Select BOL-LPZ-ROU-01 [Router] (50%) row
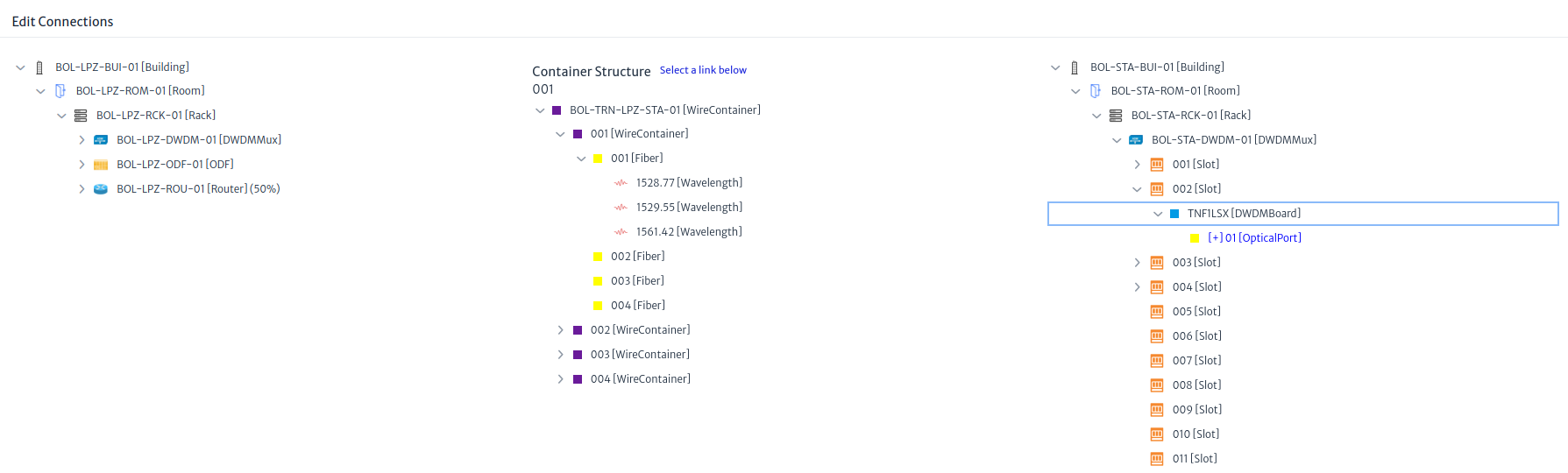Image resolution: width=1568 pixels, height=473 pixels. pos(198,189)
